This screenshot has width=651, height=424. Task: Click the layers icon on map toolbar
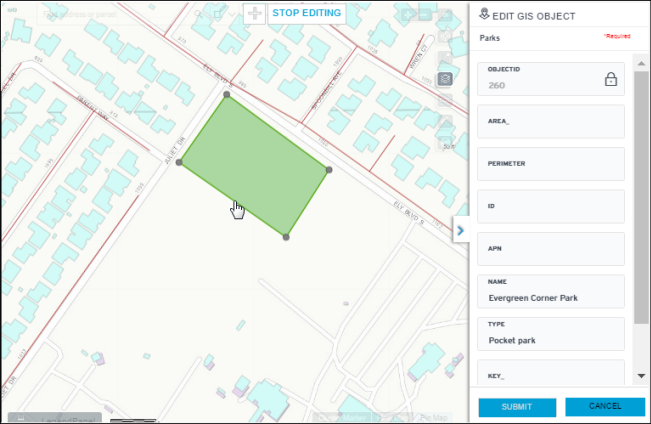tap(447, 79)
